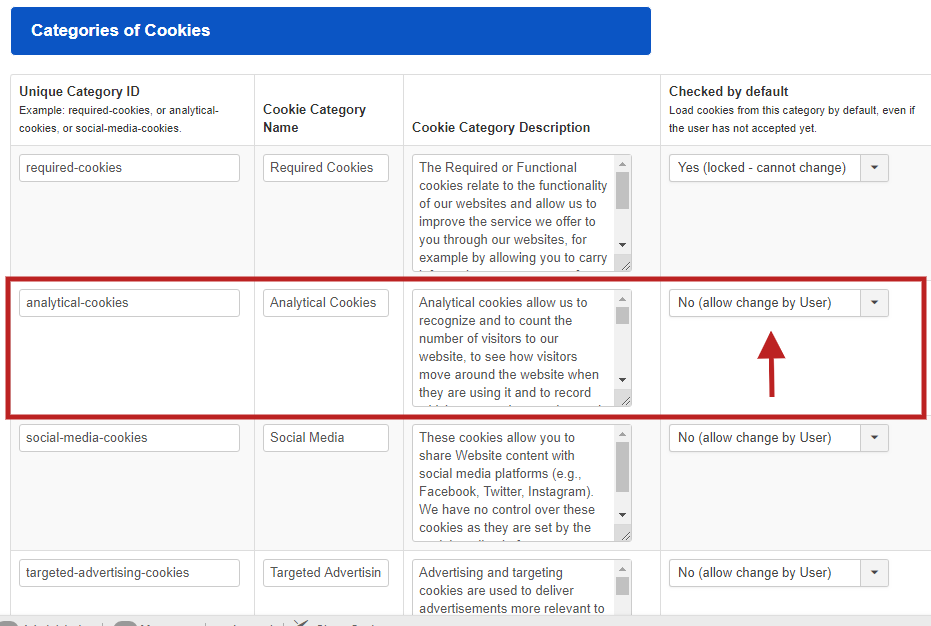Open the social-media-cookies Checked by default dropdown

coord(778,438)
